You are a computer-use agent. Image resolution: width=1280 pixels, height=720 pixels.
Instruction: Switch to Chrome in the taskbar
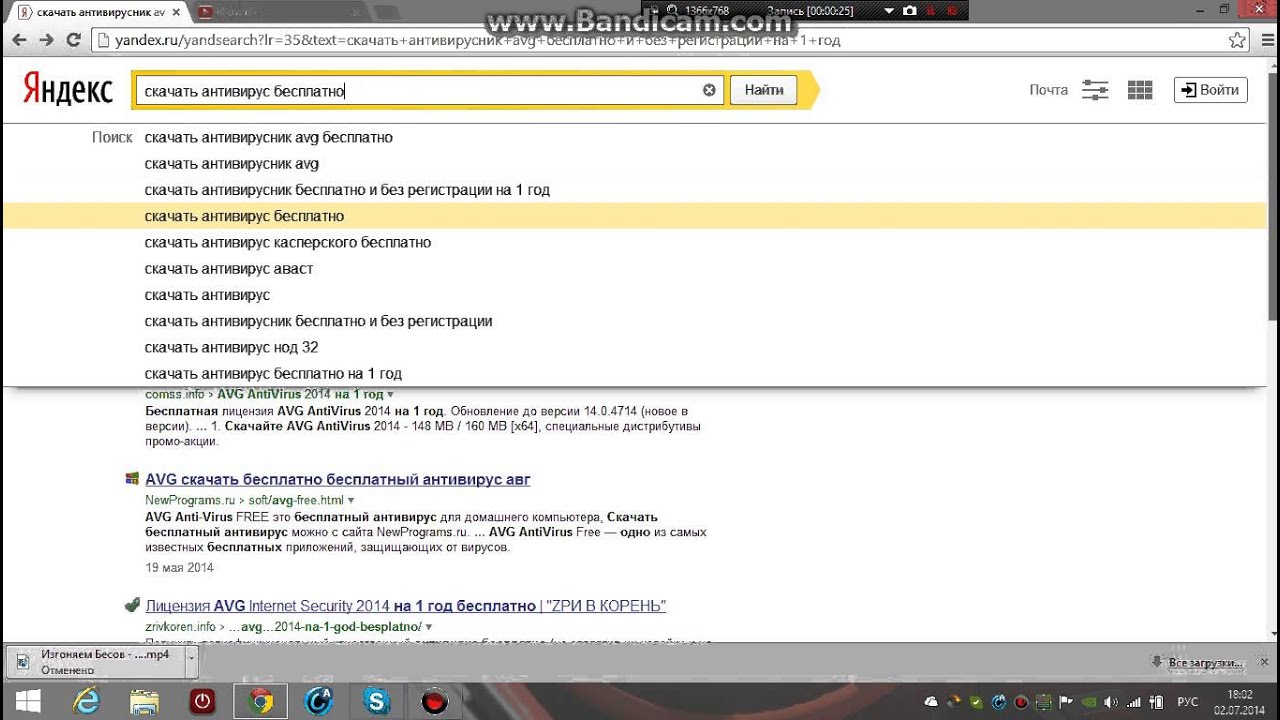click(261, 701)
